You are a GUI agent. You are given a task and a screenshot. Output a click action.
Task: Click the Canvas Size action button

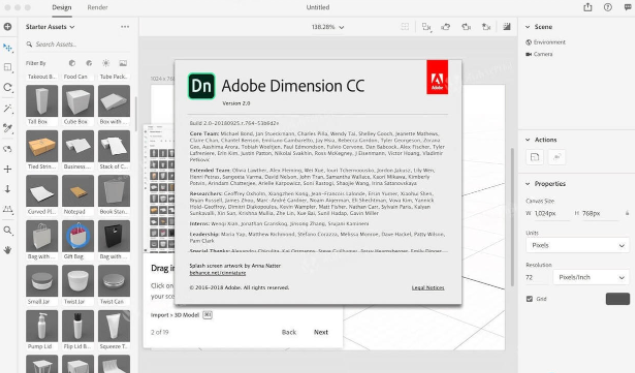[x=535, y=157]
